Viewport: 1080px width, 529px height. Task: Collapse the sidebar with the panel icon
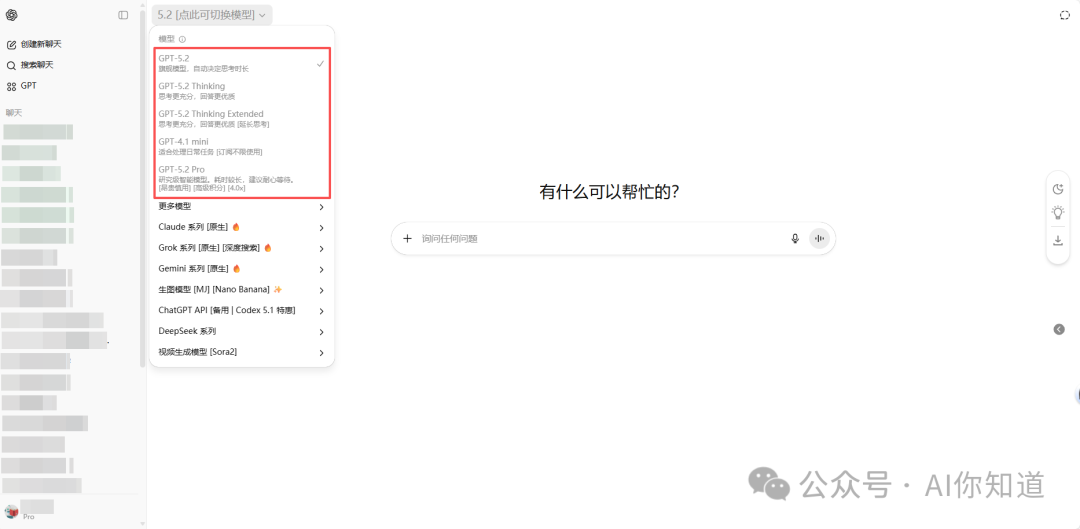pos(123,15)
